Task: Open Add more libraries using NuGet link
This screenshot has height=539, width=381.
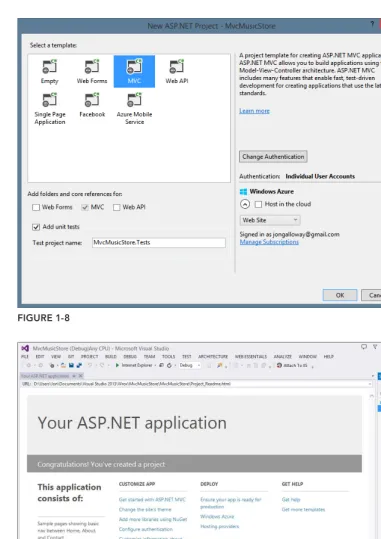Action: pyautogui.click(x=153, y=519)
